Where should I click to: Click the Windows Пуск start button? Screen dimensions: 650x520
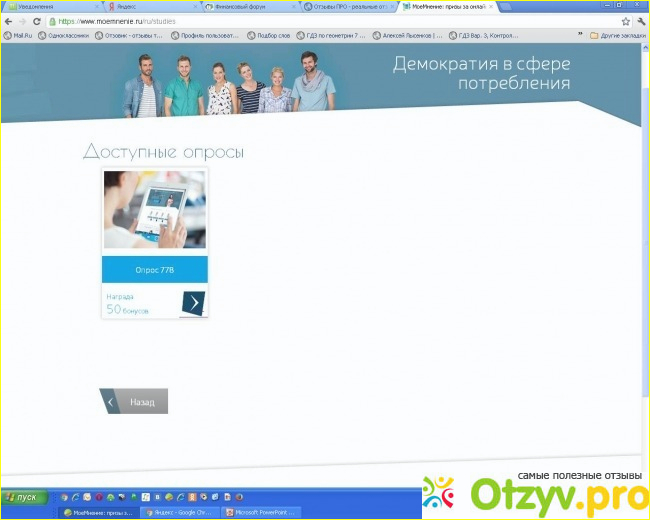(x=22, y=496)
